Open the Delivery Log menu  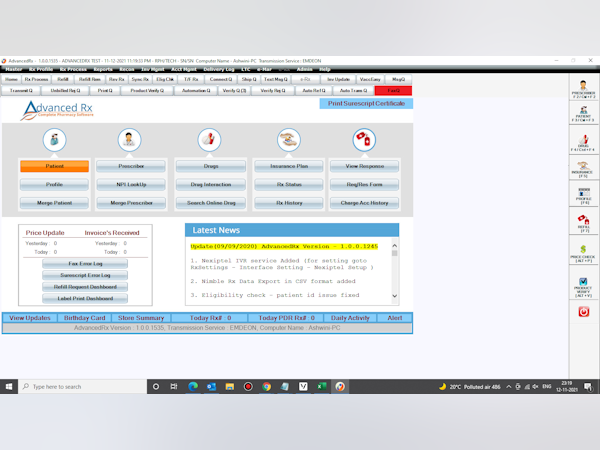(x=218, y=69)
